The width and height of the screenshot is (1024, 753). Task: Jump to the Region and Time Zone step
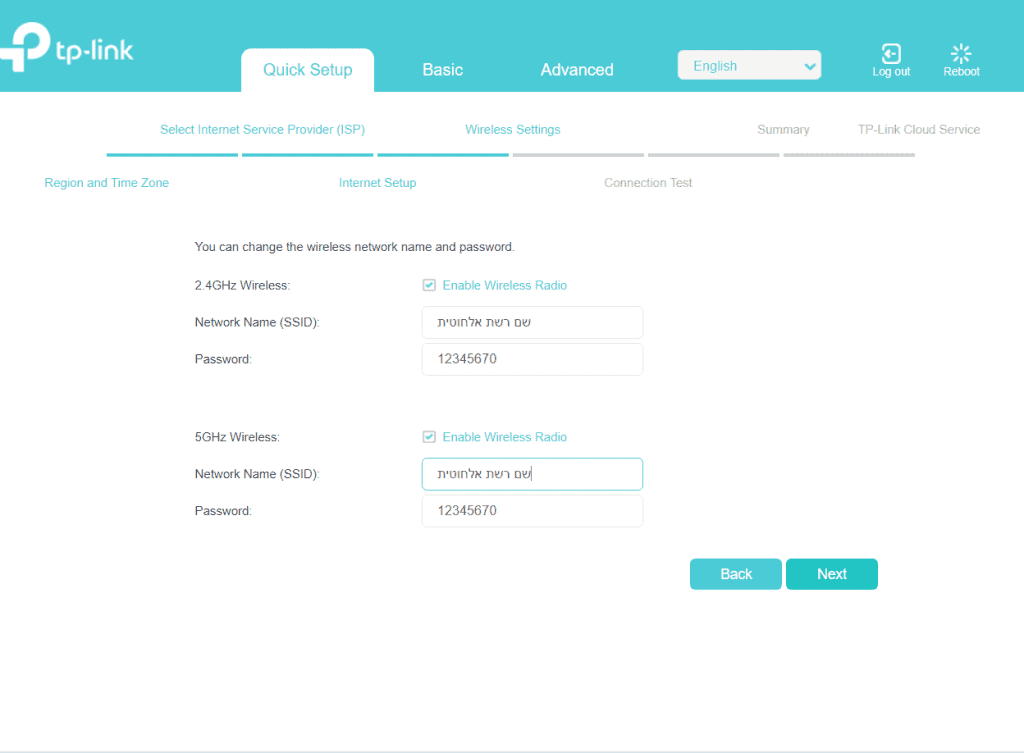107,183
